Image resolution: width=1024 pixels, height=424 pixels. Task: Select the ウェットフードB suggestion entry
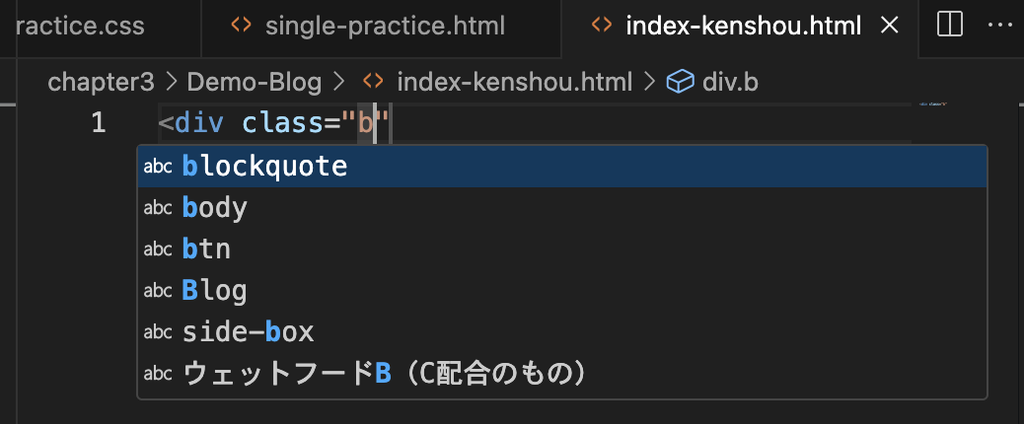pyautogui.click(x=562, y=373)
